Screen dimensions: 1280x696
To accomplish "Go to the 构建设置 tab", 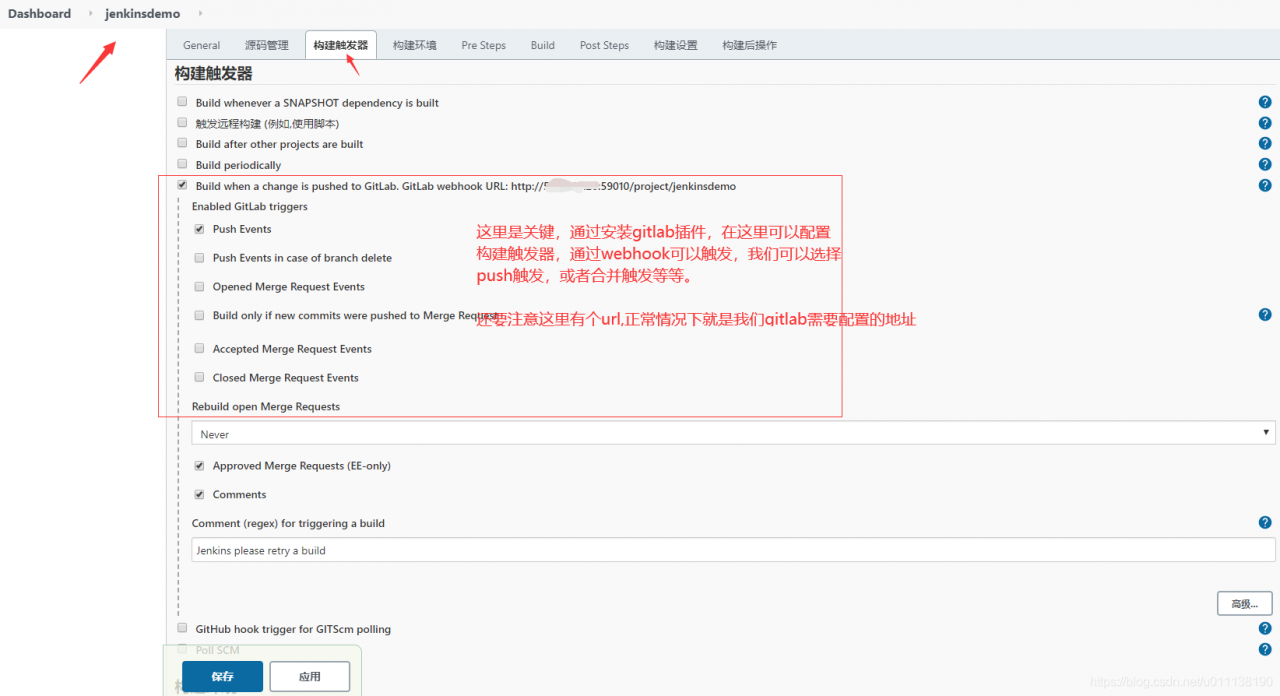I will [676, 45].
